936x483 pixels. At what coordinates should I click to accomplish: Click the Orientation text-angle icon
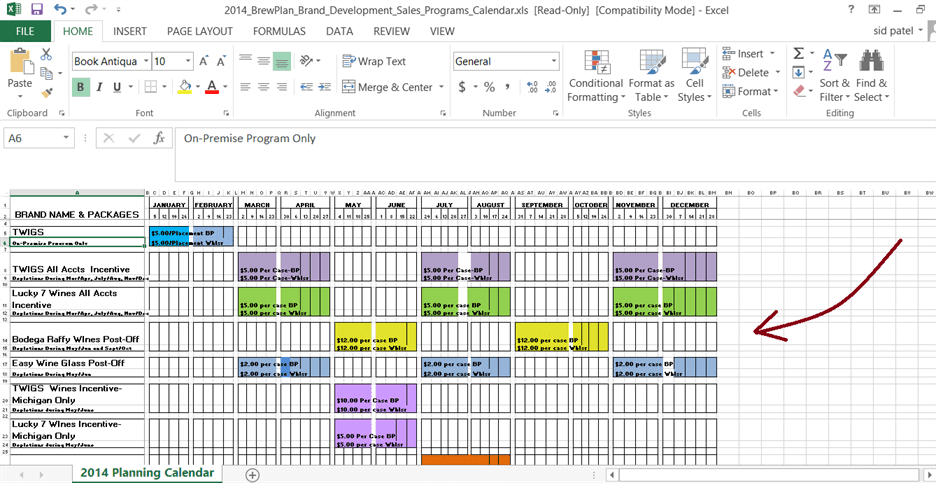(307, 60)
